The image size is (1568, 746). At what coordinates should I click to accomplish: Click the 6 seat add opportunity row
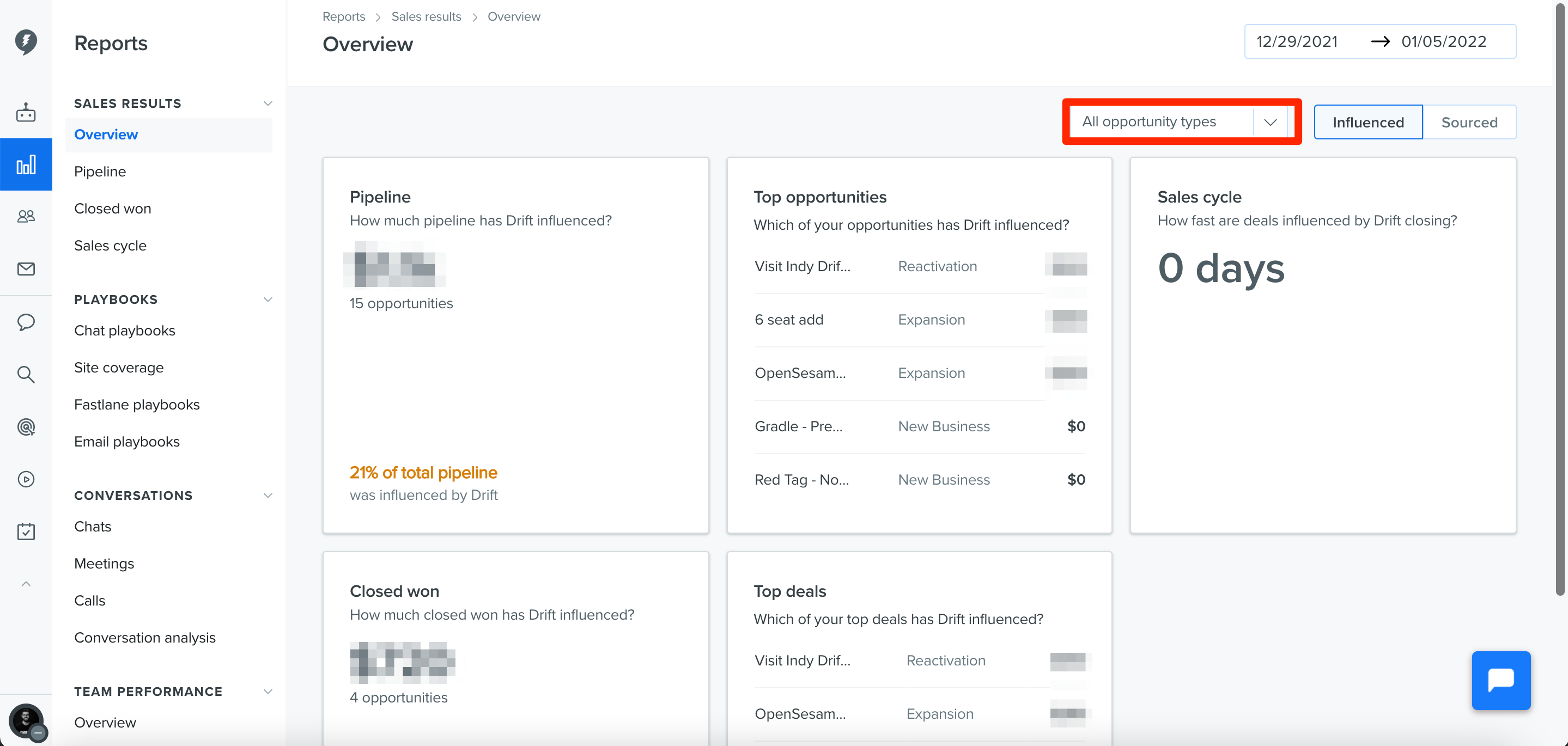pyautogui.click(x=919, y=320)
